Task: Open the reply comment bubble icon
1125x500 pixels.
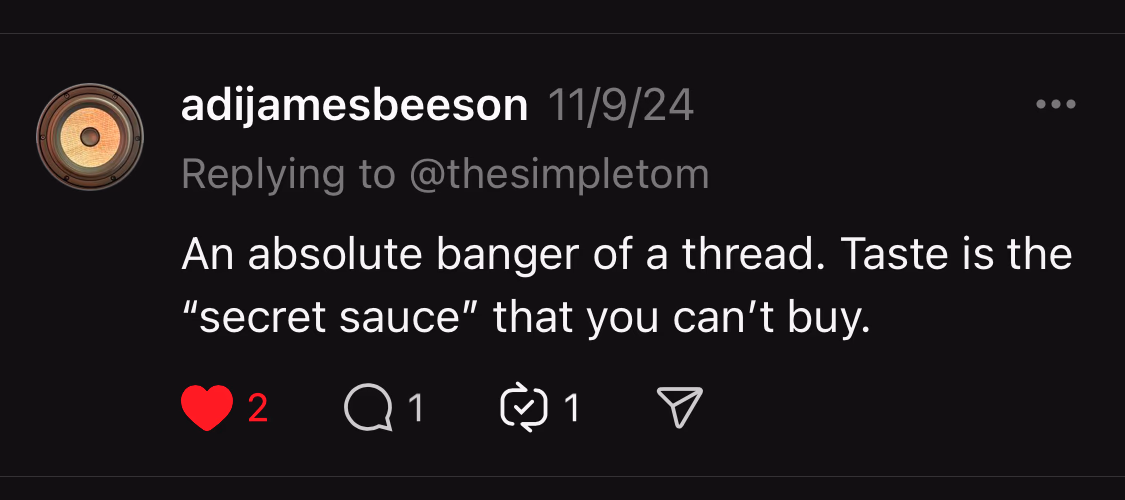Action: [368, 408]
